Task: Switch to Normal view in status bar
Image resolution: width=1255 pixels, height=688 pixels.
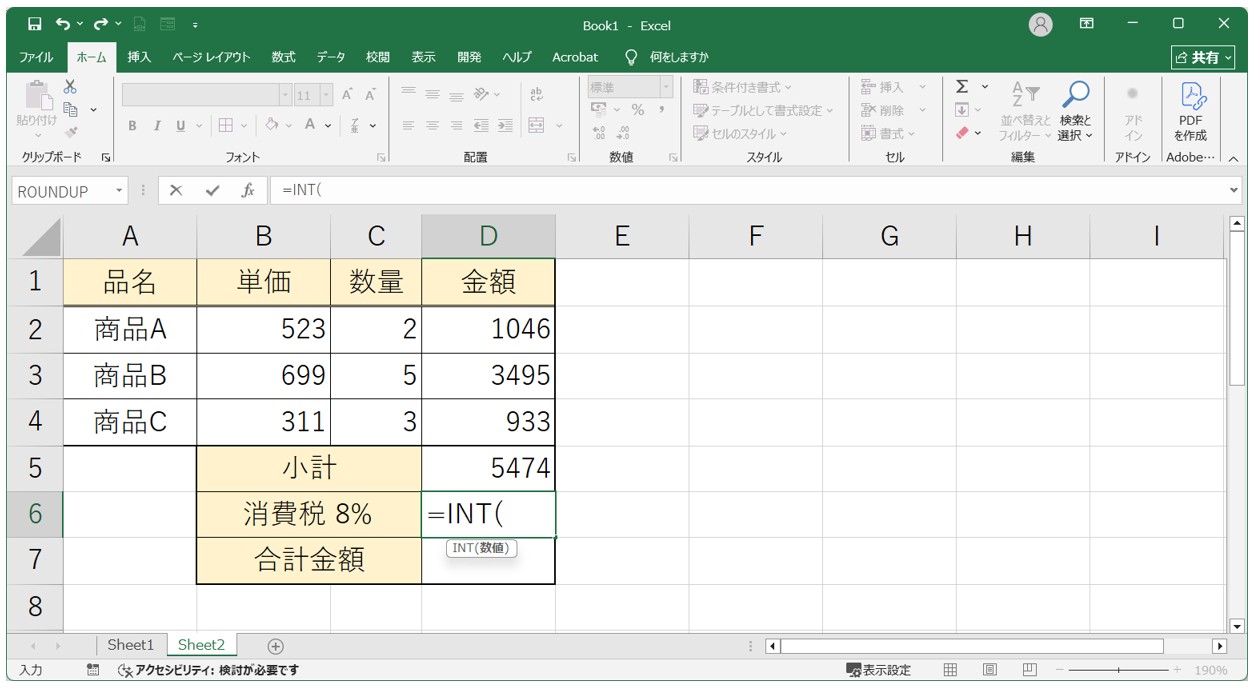Action: tap(951, 670)
